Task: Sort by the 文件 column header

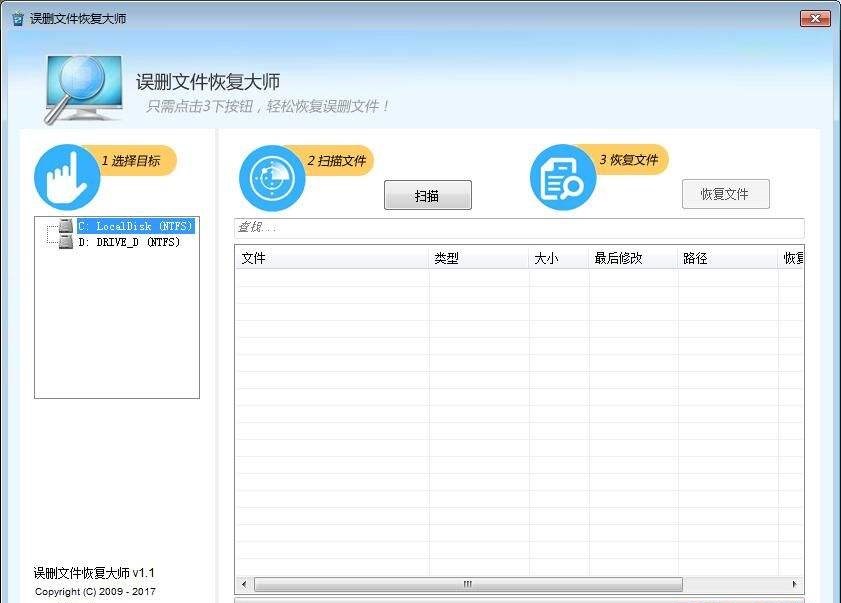Action: (x=331, y=258)
